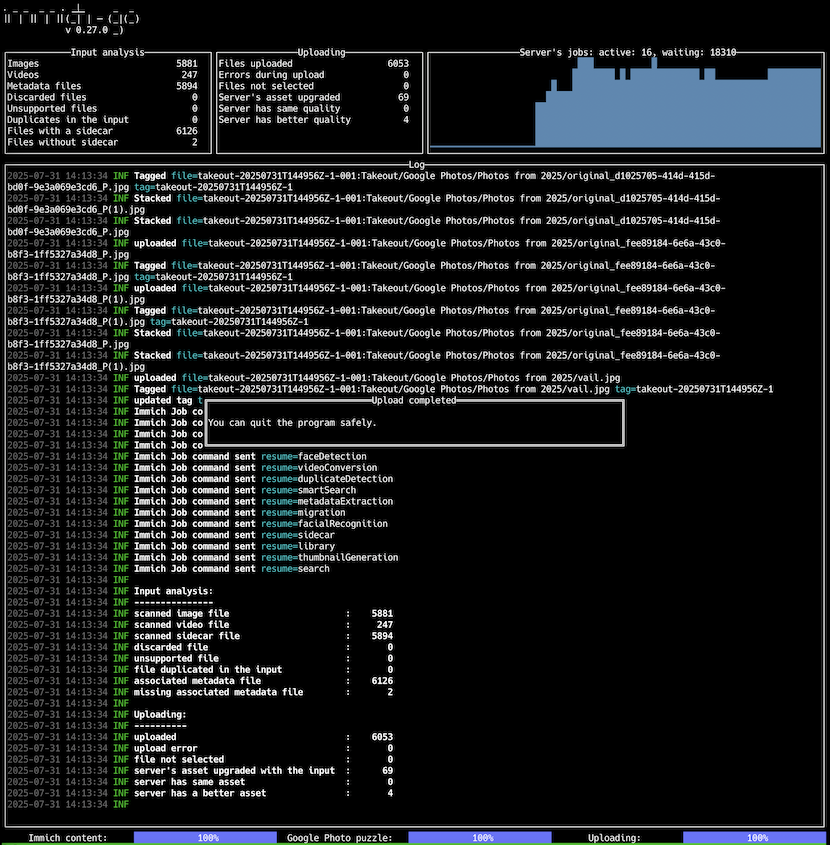
Task: Select the Upload completed dialog title
Action: (413, 400)
